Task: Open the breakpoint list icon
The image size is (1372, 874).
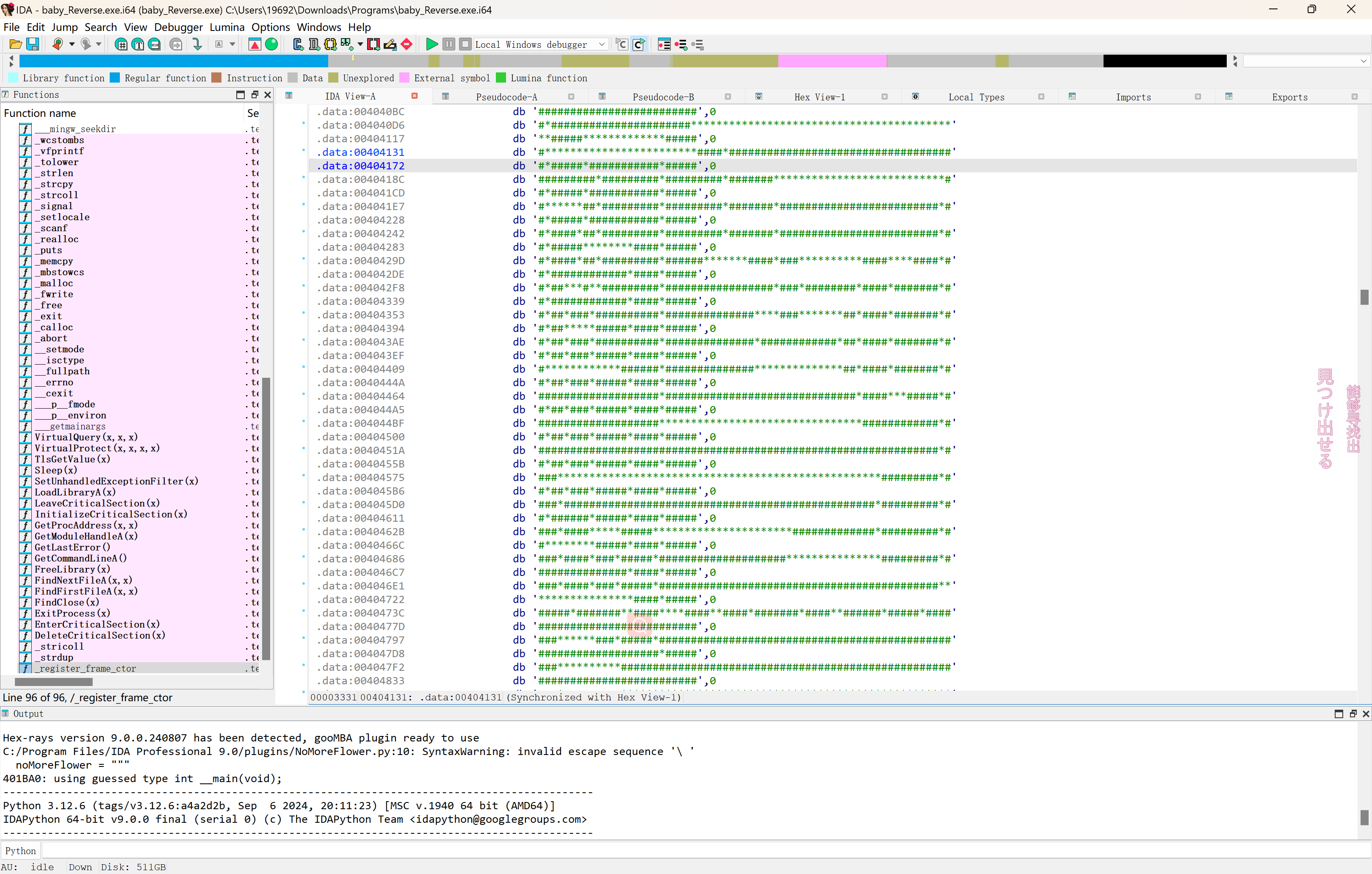Action: (664, 44)
